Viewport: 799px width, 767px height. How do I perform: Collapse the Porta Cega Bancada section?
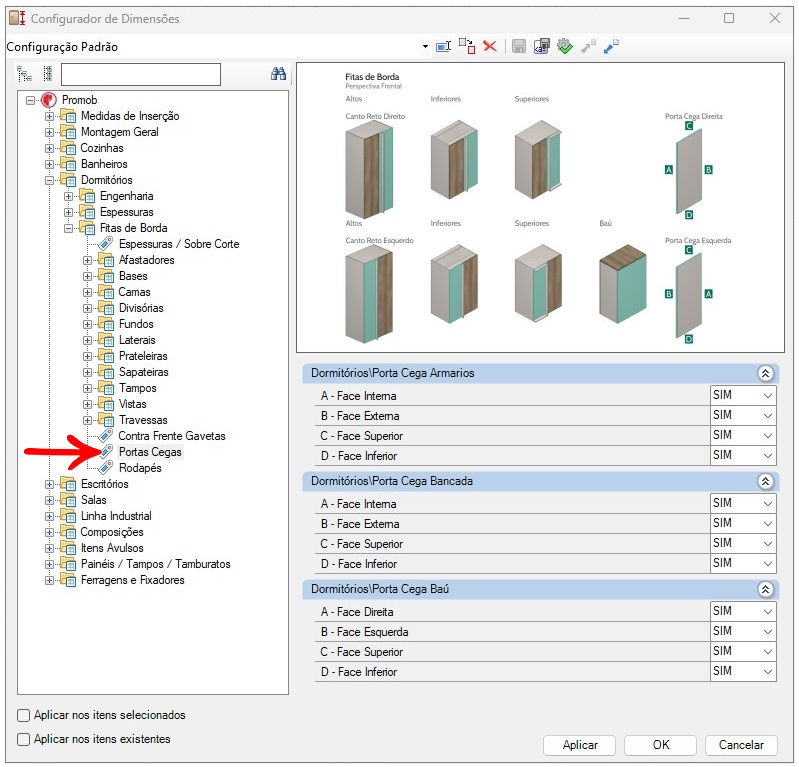pyautogui.click(x=765, y=481)
